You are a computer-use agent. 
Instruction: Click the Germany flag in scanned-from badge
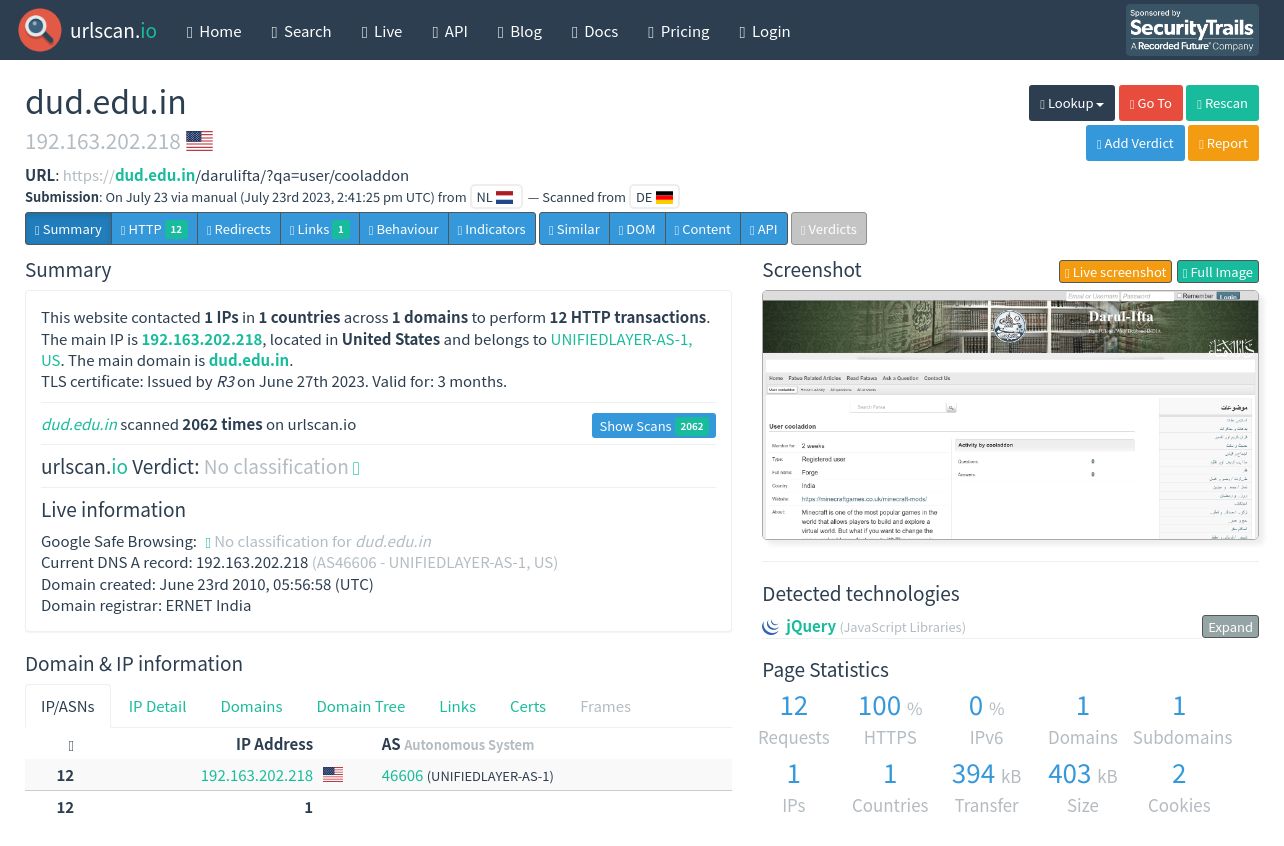(x=664, y=197)
